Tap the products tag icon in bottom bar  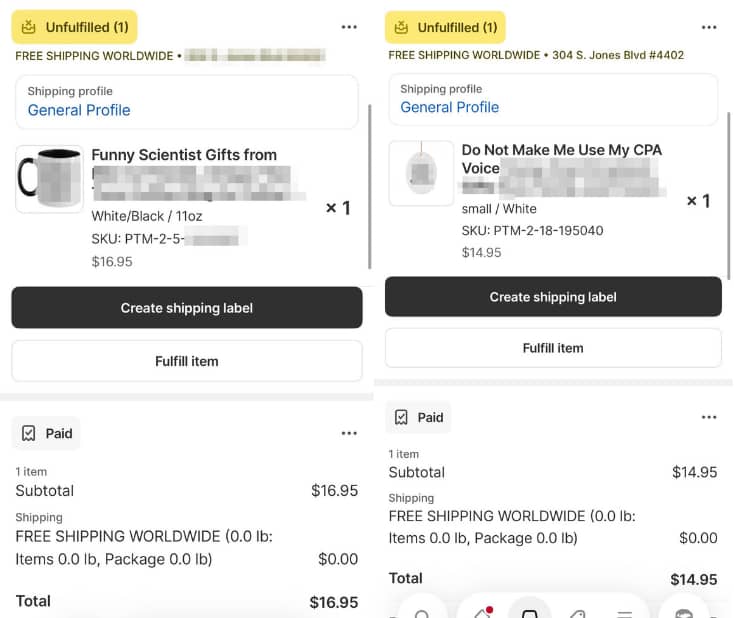[577, 612]
